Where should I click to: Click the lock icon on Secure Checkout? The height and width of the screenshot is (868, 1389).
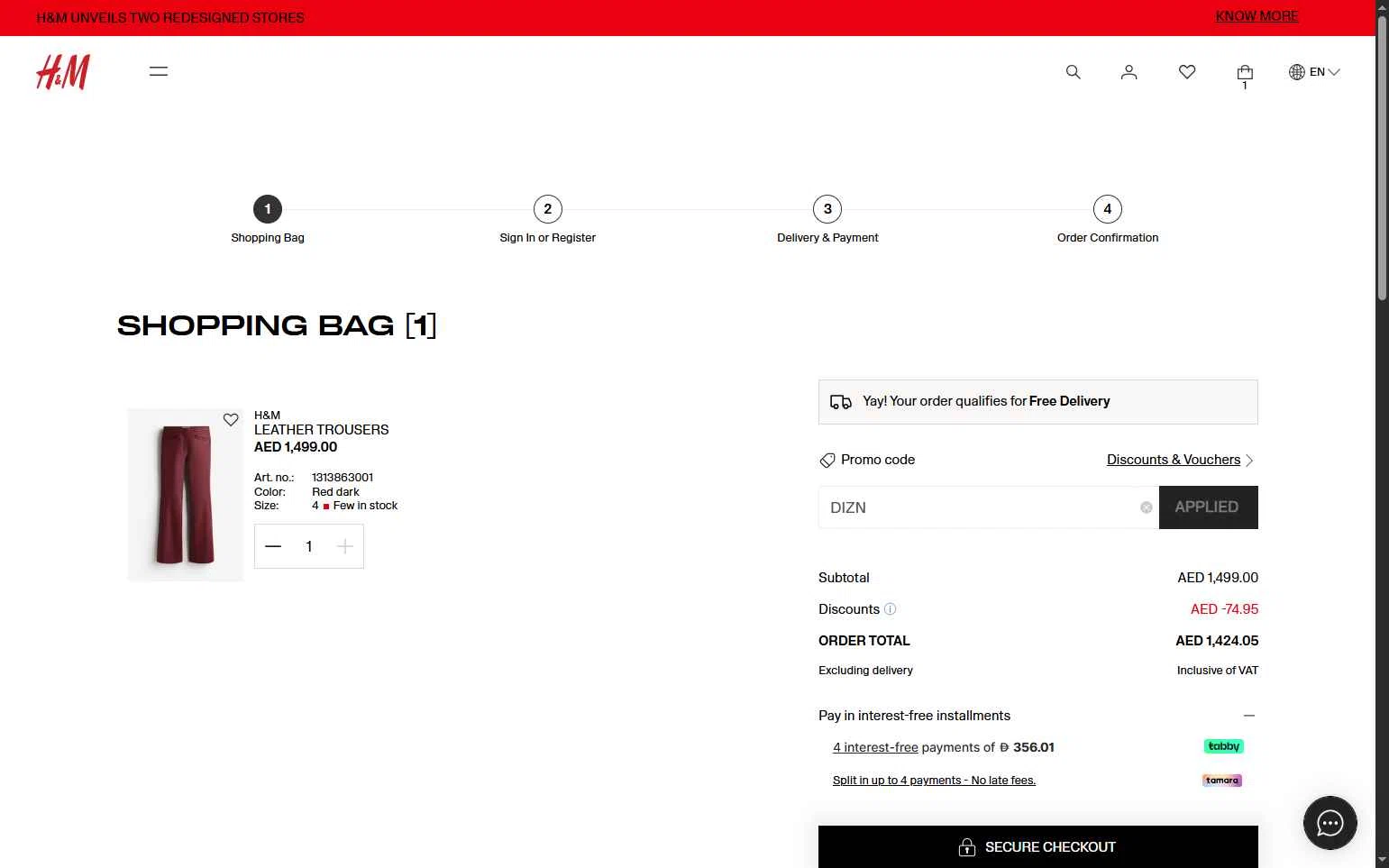967,847
